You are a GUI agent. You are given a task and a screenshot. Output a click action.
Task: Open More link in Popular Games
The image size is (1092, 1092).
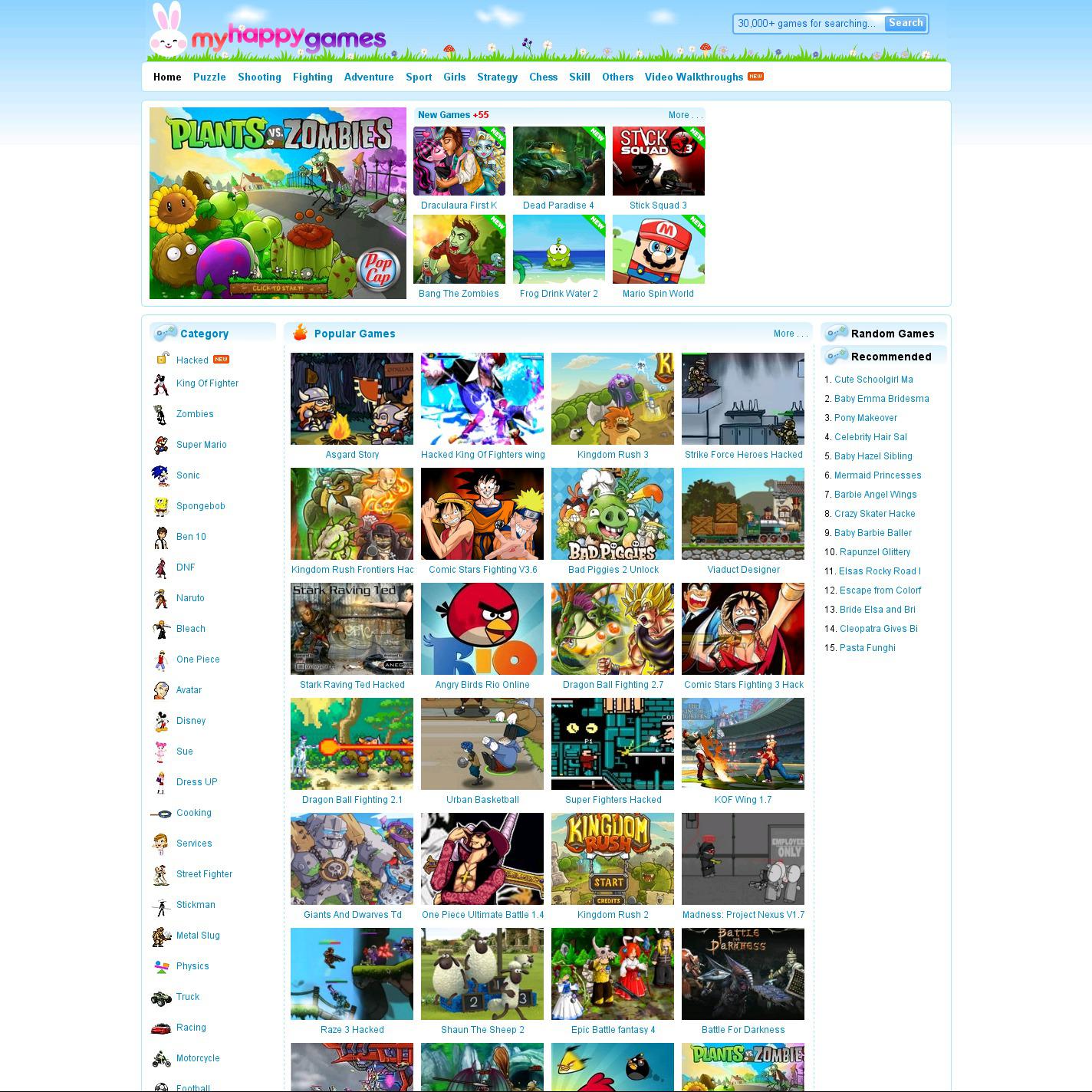791,334
